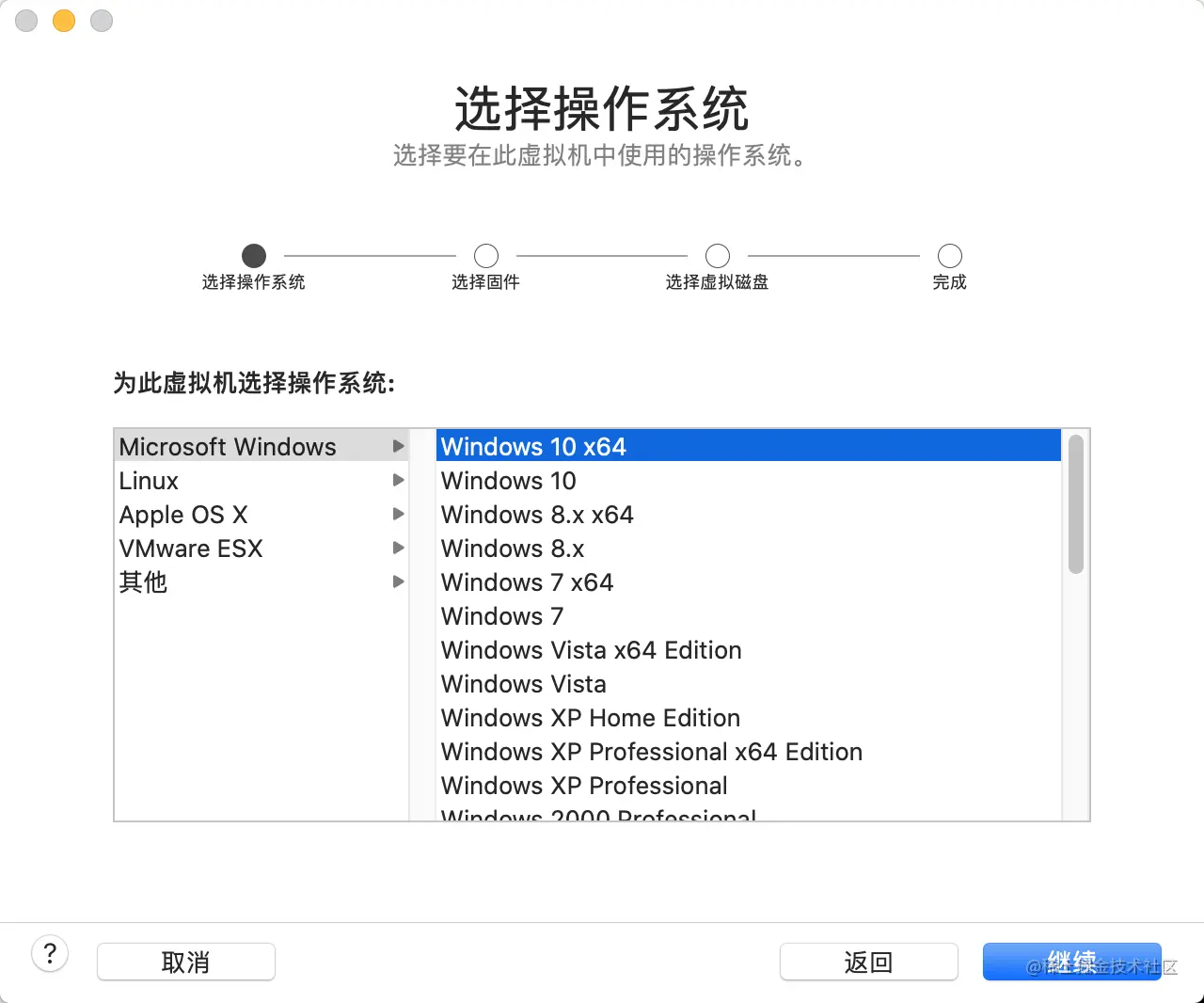Select Linux in the category list

coord(261,480)
